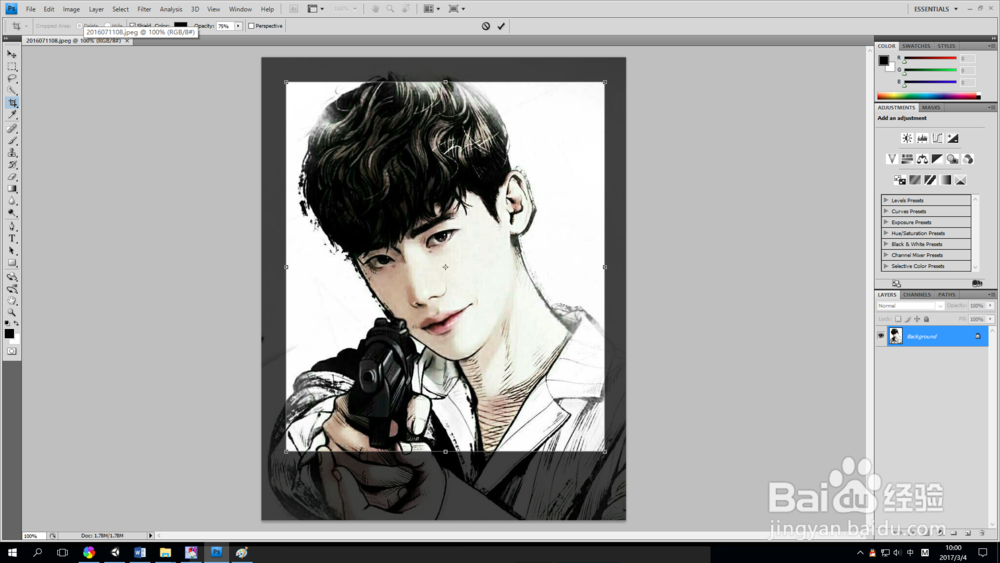The width and height of the screenshot is (1000, 563).
Task: Enable the Perspective checkbox
Action: pos(251,26)
